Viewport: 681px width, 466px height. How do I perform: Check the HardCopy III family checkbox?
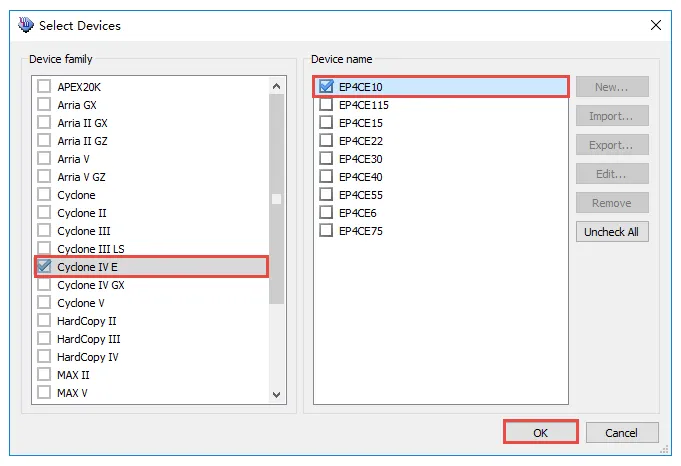tap(44, 338)
